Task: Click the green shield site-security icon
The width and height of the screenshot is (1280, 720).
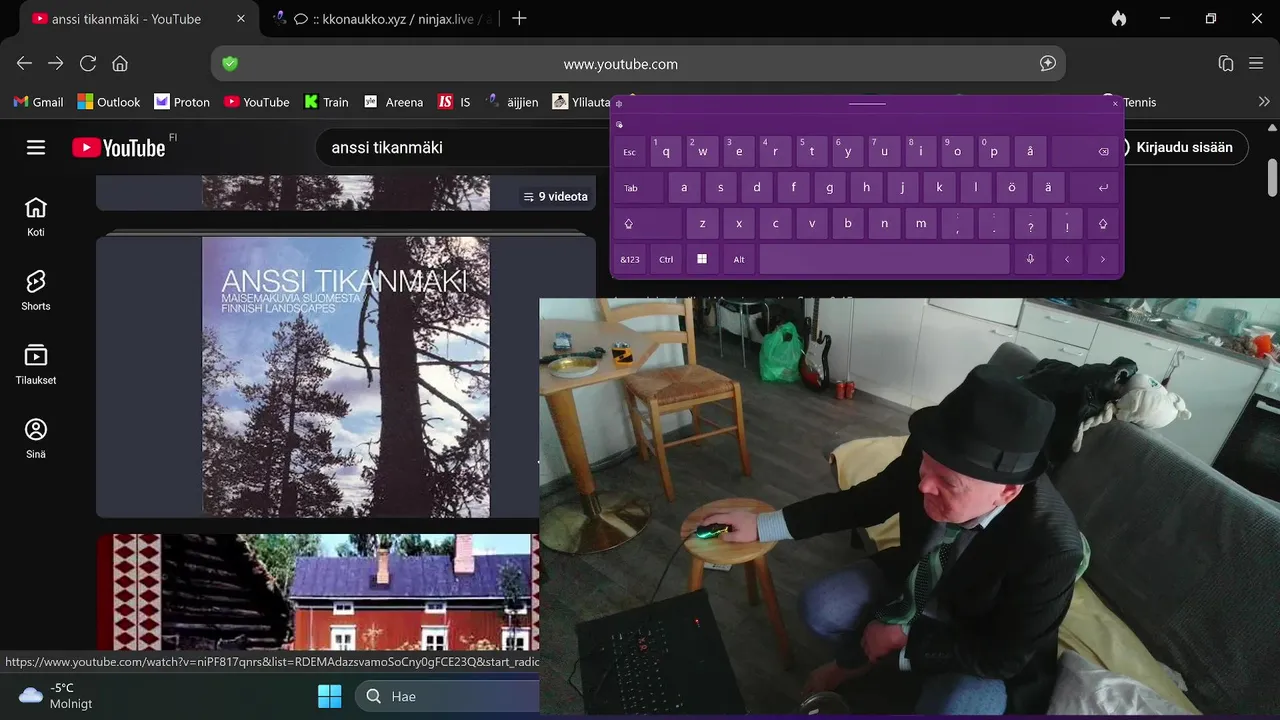Action: point(230,63)
